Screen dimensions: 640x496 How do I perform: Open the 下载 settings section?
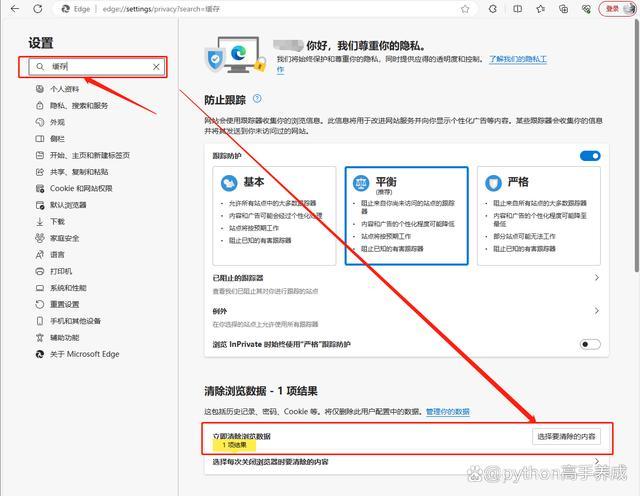point(57,221)
